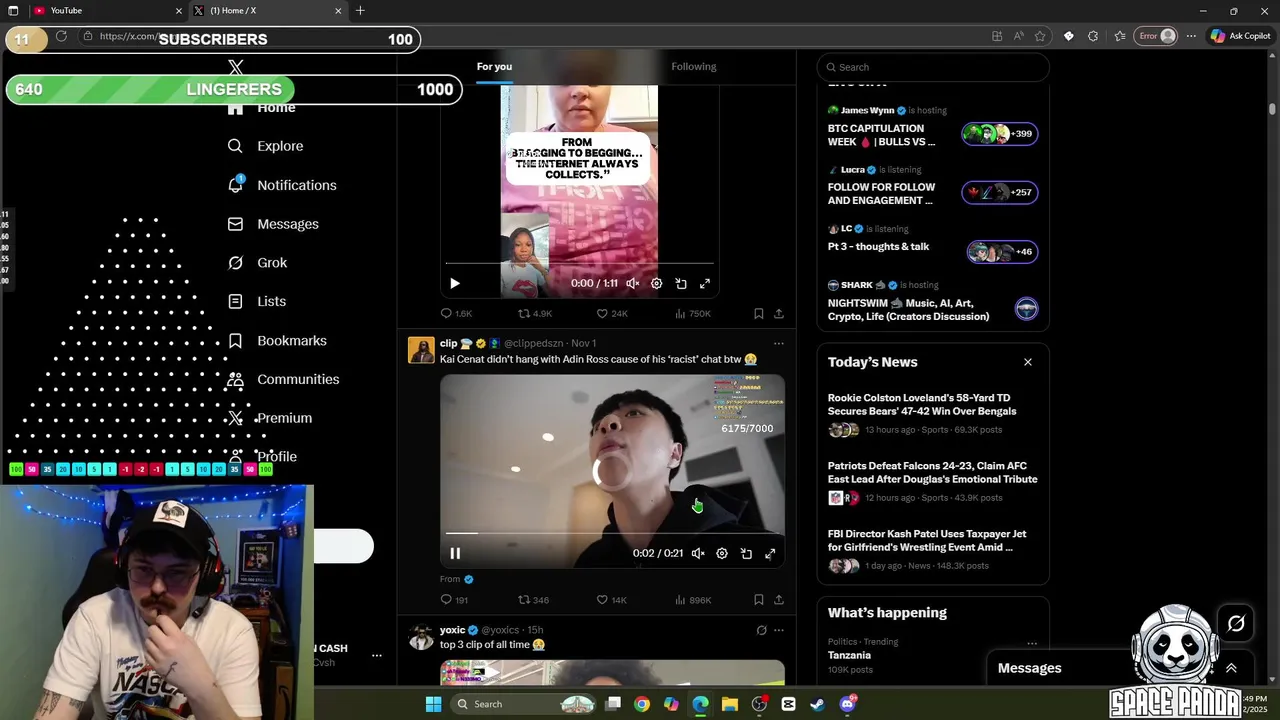This screenshot has width=1280, height=720.
Task: Unmute the Kai Cenat clip video
Action: tap(698, 553)
